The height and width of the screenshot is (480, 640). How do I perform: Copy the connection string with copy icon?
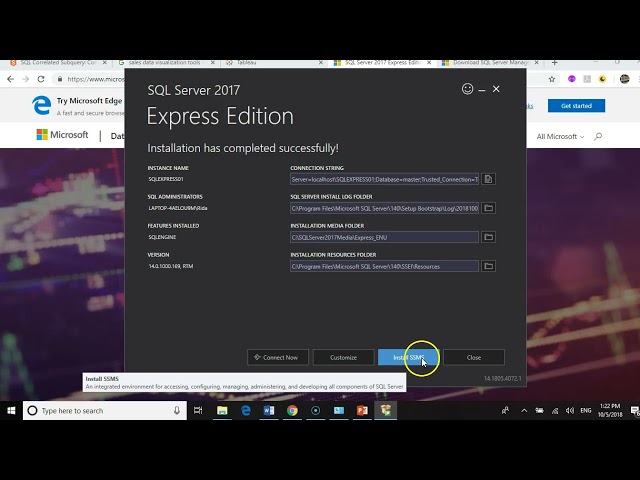(488, 179)
